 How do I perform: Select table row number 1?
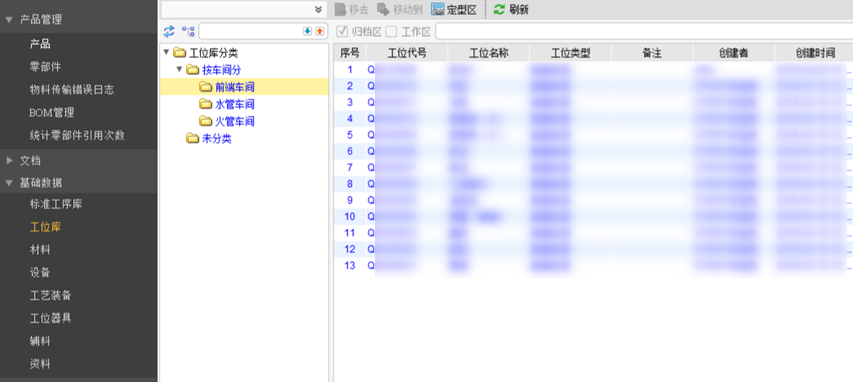pos(593,70)
